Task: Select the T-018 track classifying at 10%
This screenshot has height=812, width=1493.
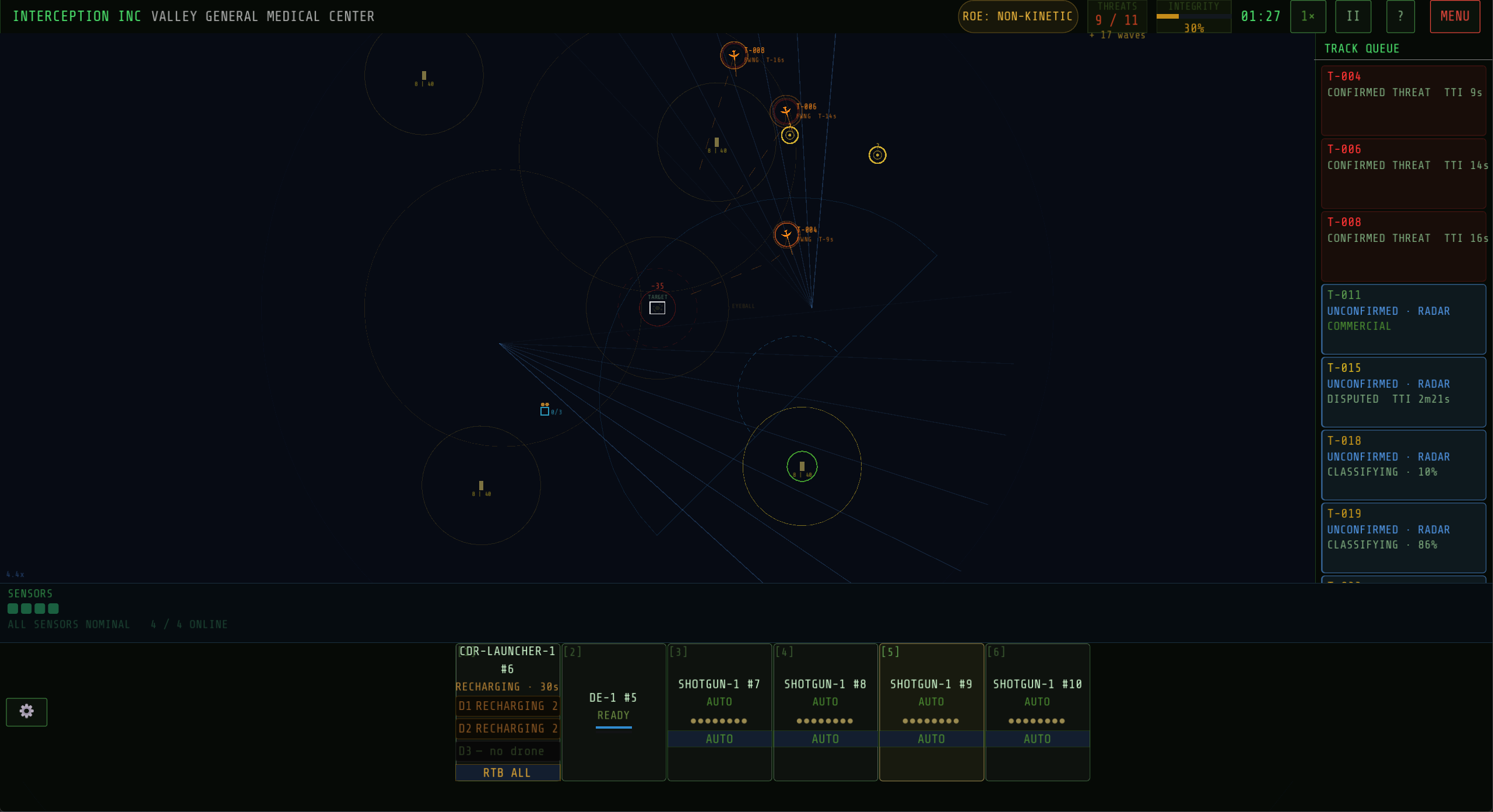Action: [1403, 465]
